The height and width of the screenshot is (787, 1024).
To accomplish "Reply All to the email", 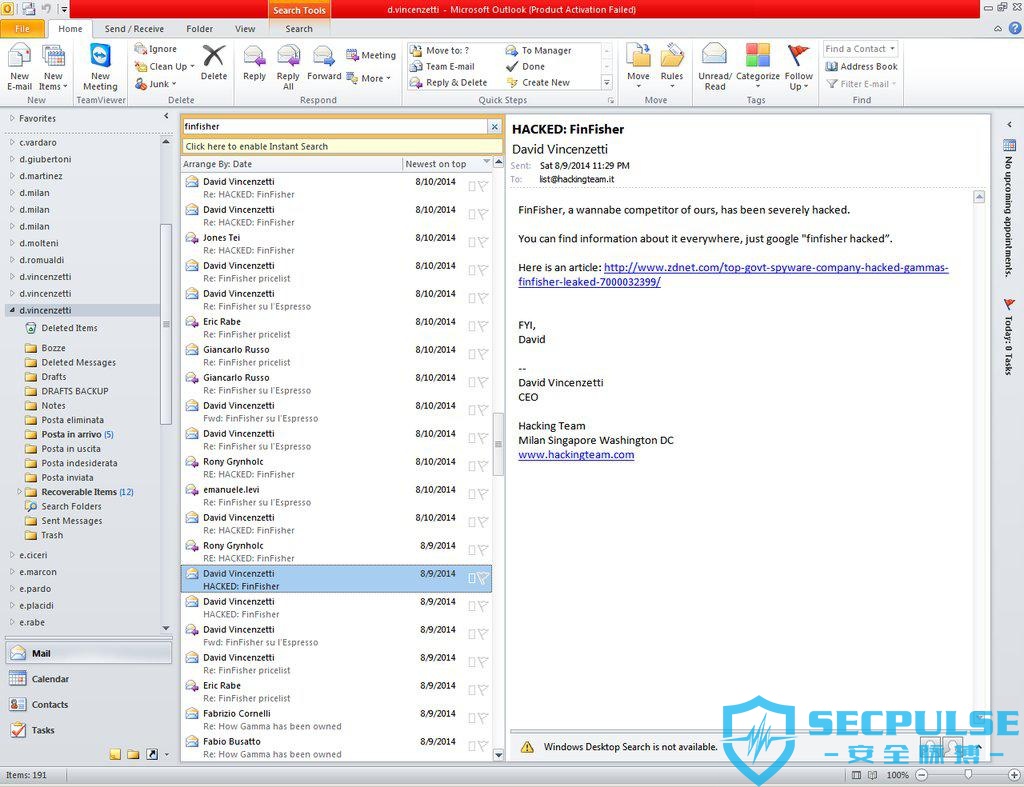I will (x=288, y=67).
